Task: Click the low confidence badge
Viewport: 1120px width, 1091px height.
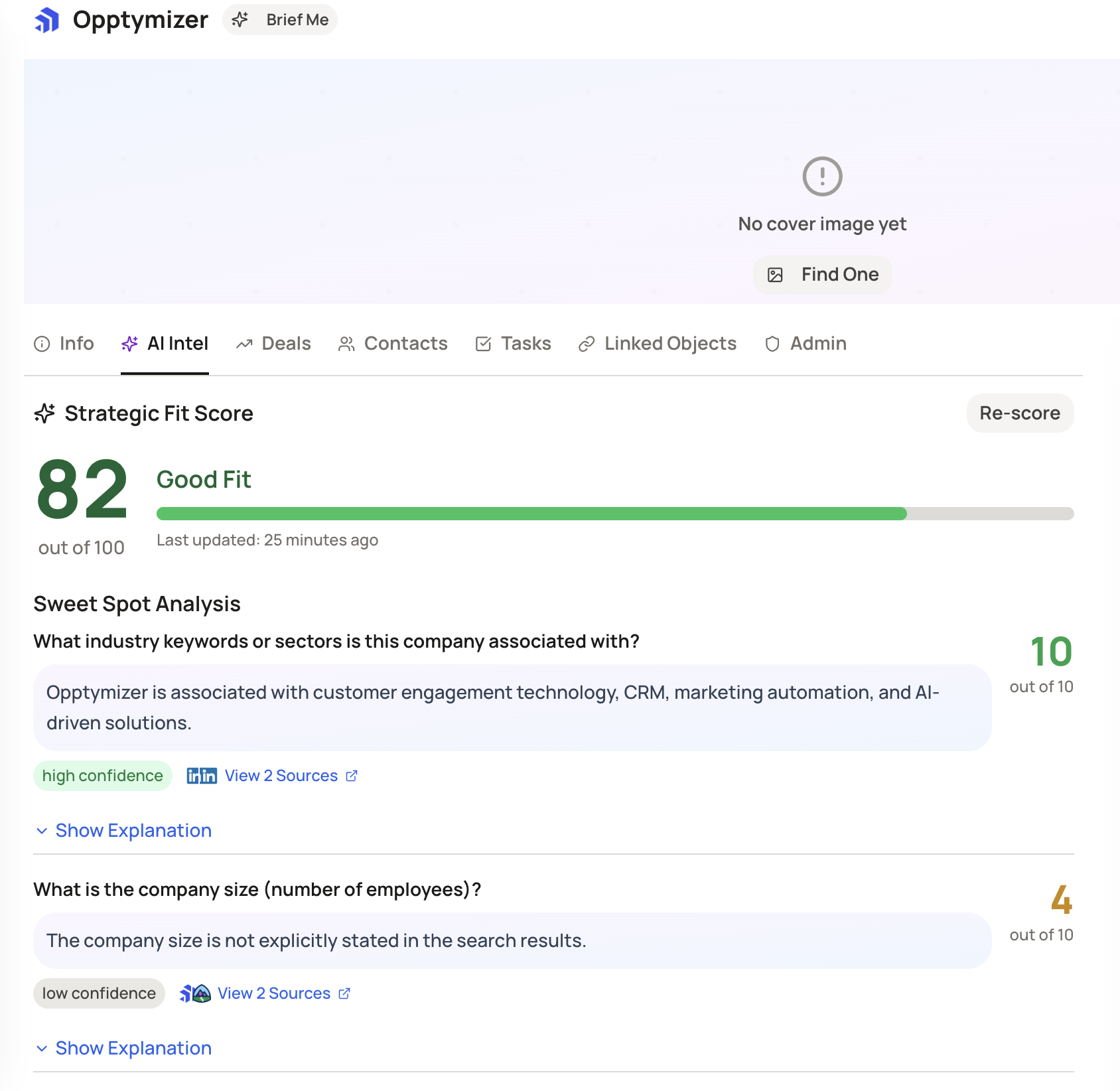Action: coord(99,993)
